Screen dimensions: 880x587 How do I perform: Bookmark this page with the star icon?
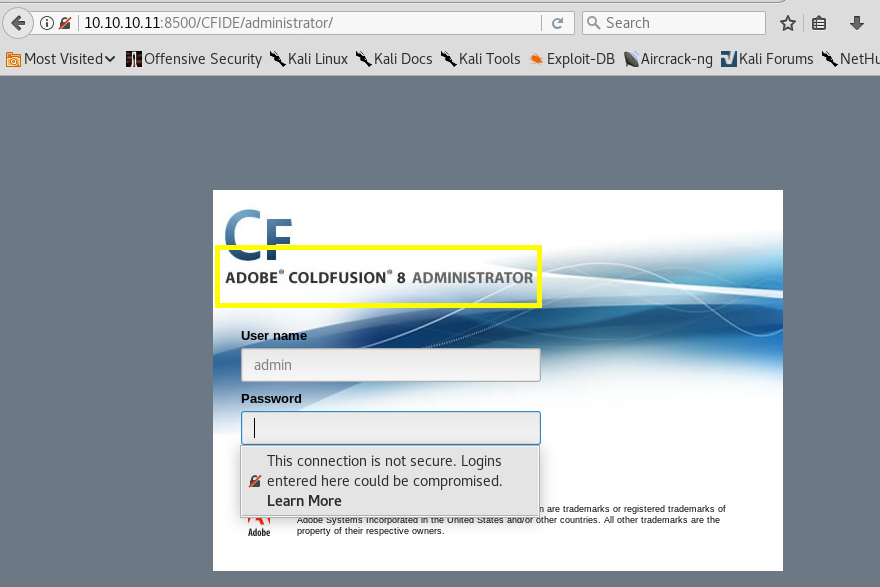(x=788, y=23)
